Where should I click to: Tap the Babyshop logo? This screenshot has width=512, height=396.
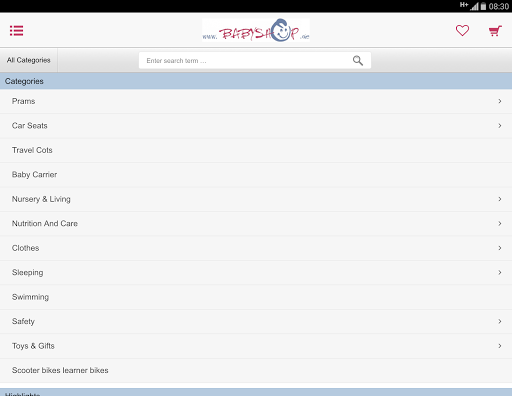coord(256,30)
